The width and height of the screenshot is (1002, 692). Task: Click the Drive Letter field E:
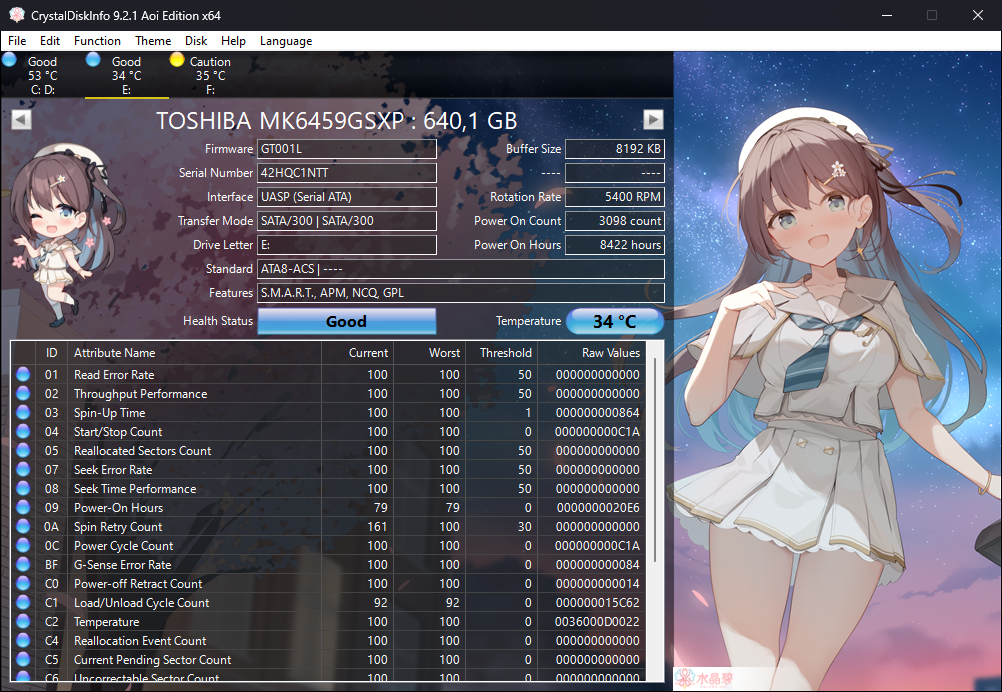pos(347,245)
